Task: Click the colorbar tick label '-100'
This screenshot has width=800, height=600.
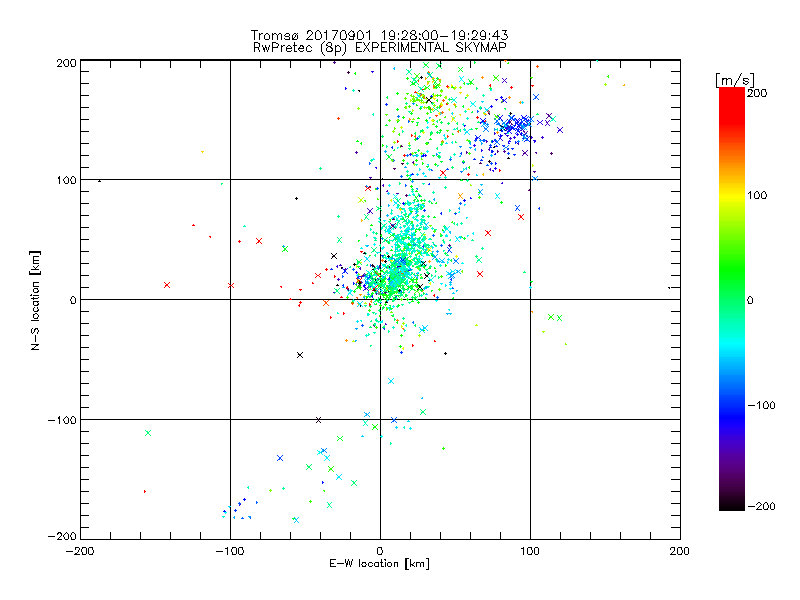Action: (761, 406)
